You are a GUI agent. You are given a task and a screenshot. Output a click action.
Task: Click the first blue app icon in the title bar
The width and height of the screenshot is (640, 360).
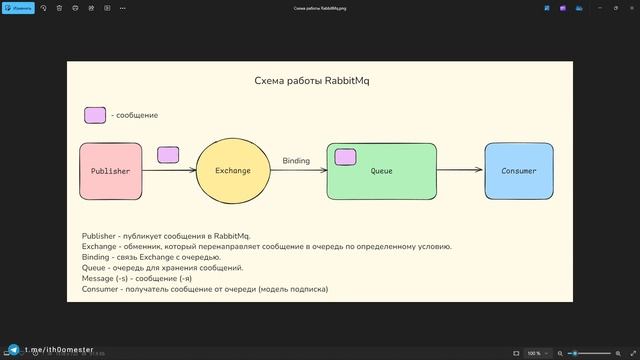pyautogui.click(x=547, y=8)
